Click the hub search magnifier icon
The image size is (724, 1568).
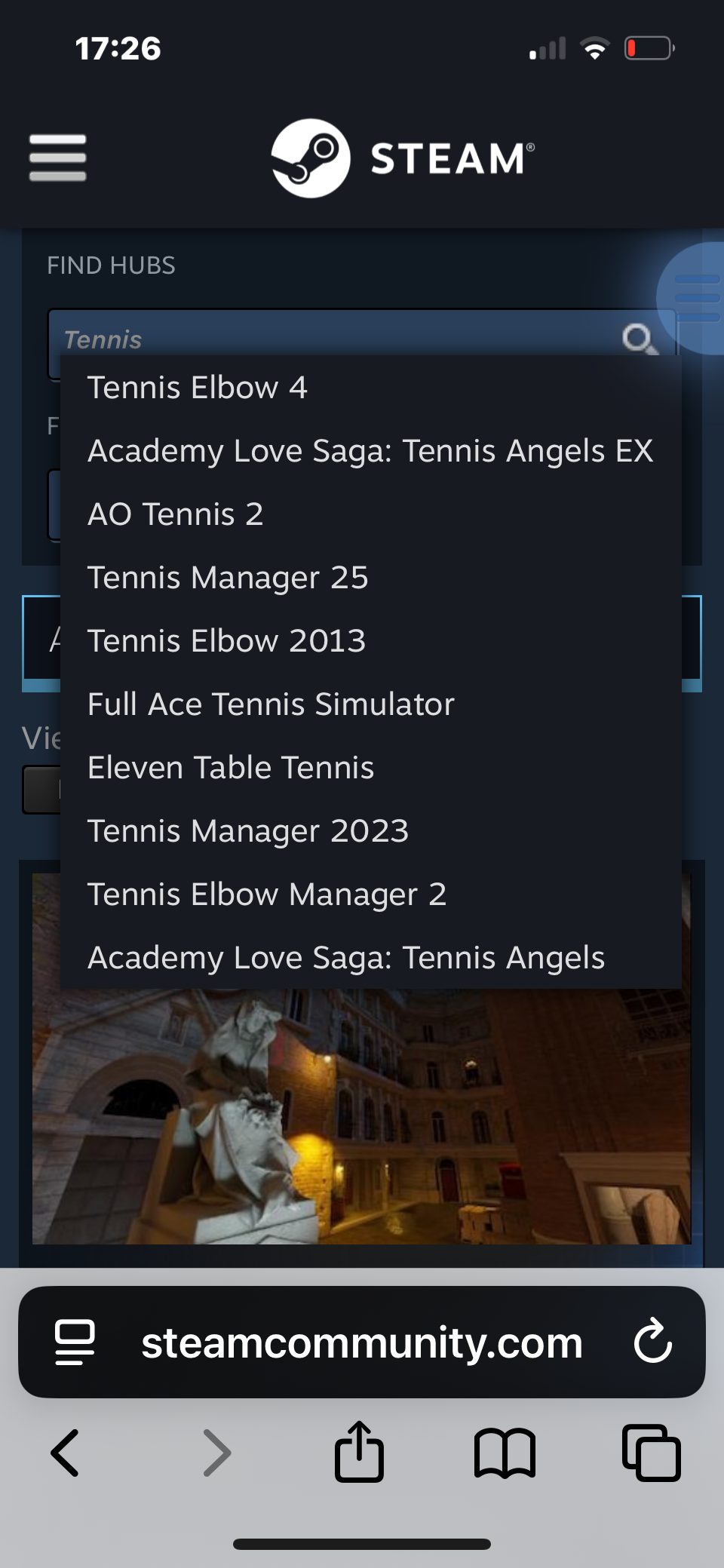point(639,339)
